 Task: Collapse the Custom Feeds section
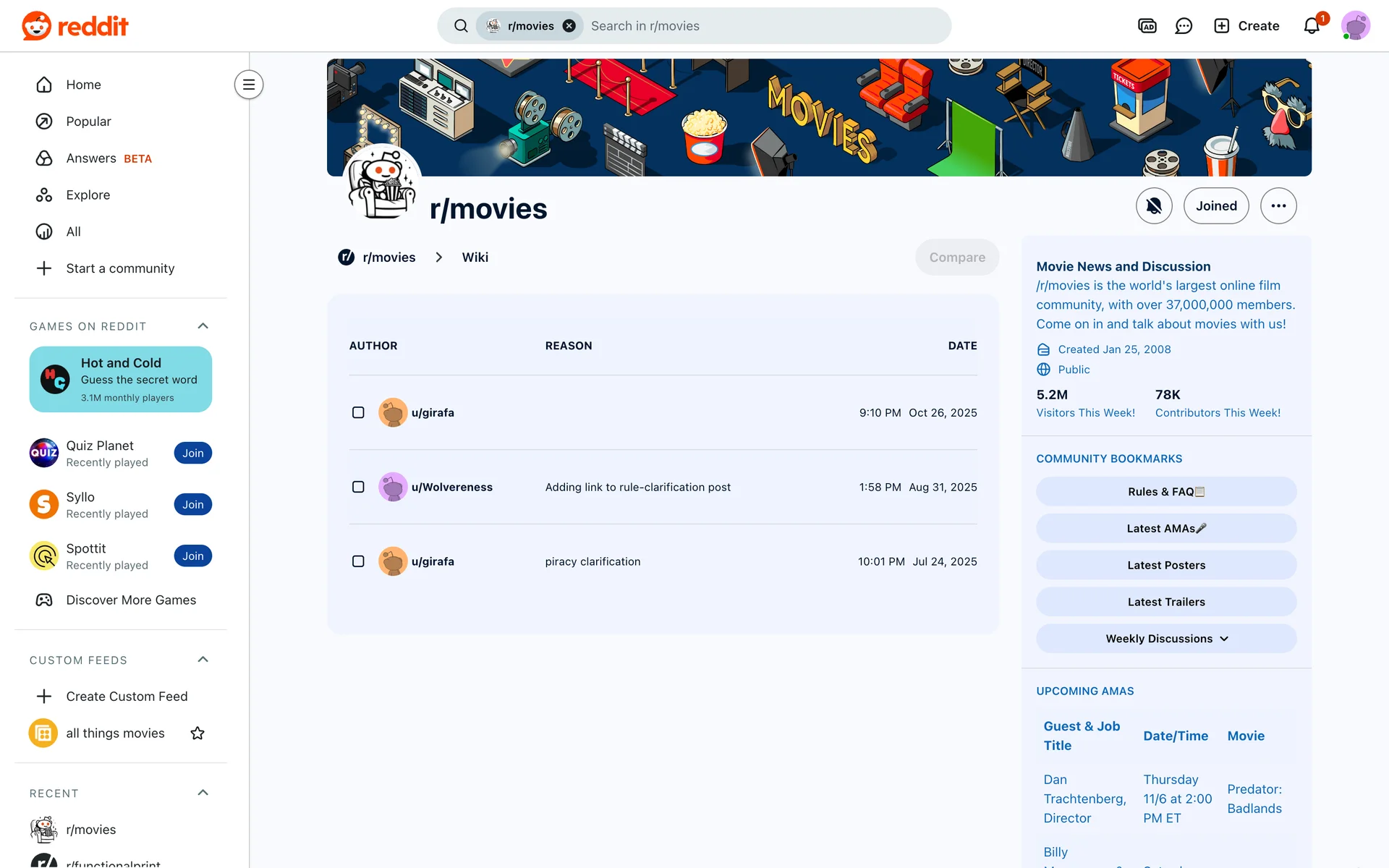click(203, 660)
